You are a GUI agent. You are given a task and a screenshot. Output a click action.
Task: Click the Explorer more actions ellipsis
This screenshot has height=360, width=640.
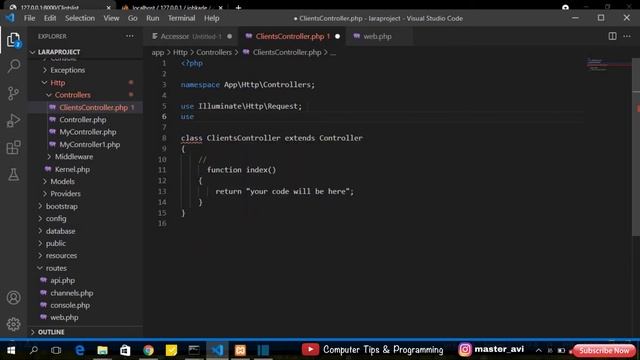(x=129, y=36)
